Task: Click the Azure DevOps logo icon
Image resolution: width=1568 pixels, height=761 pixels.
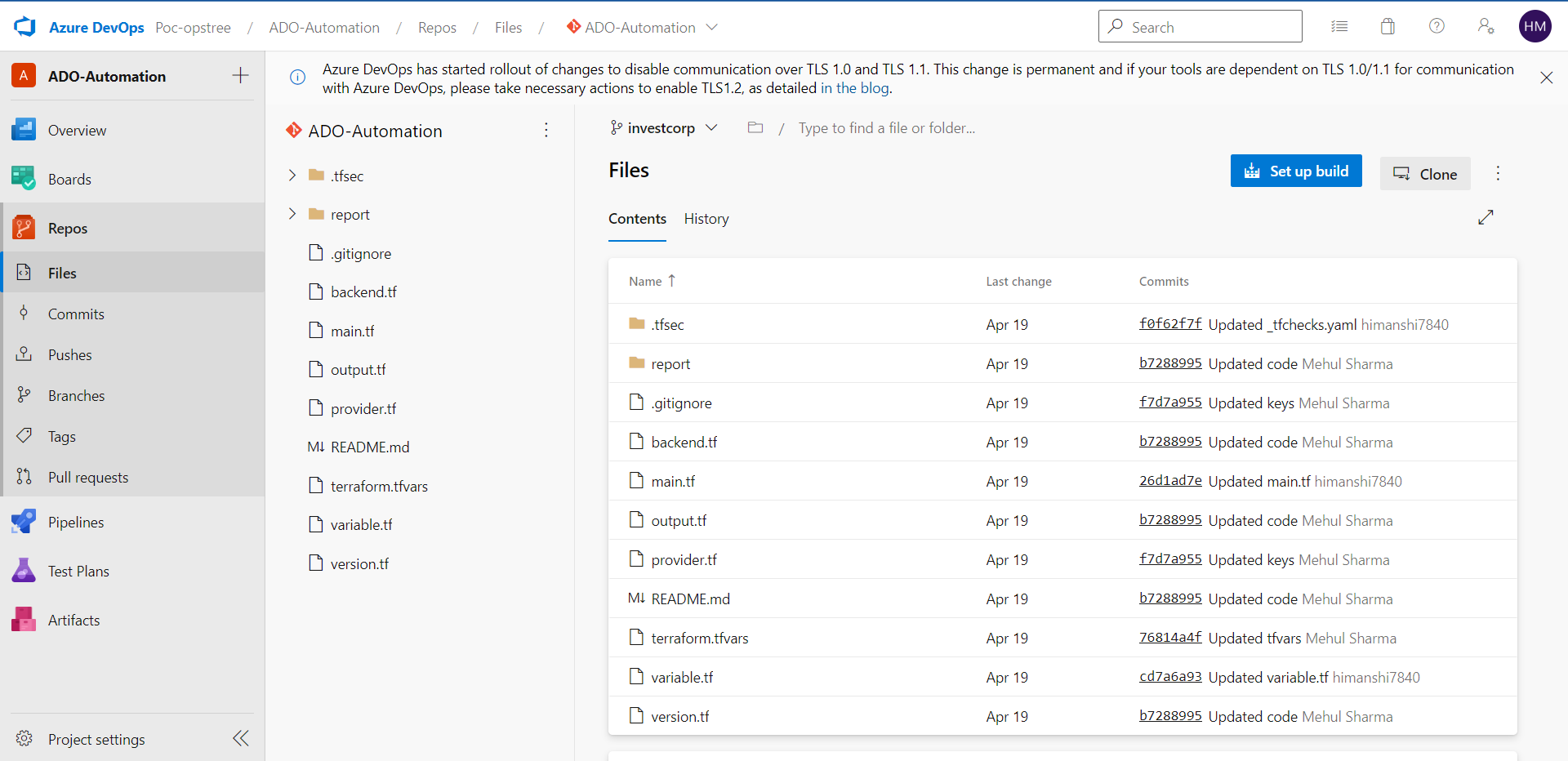Action: (25, 27)
